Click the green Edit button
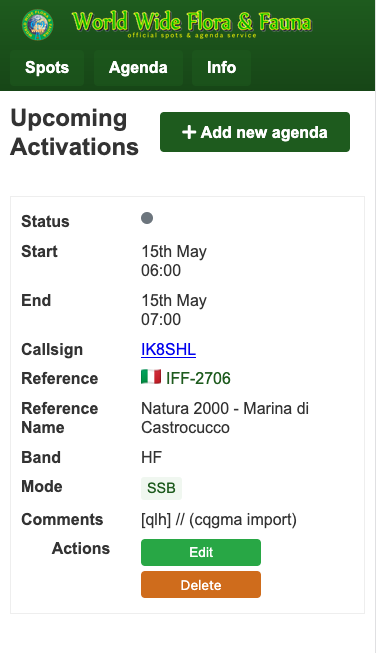This screenshot has height=653, width=376. coord(201,552)
